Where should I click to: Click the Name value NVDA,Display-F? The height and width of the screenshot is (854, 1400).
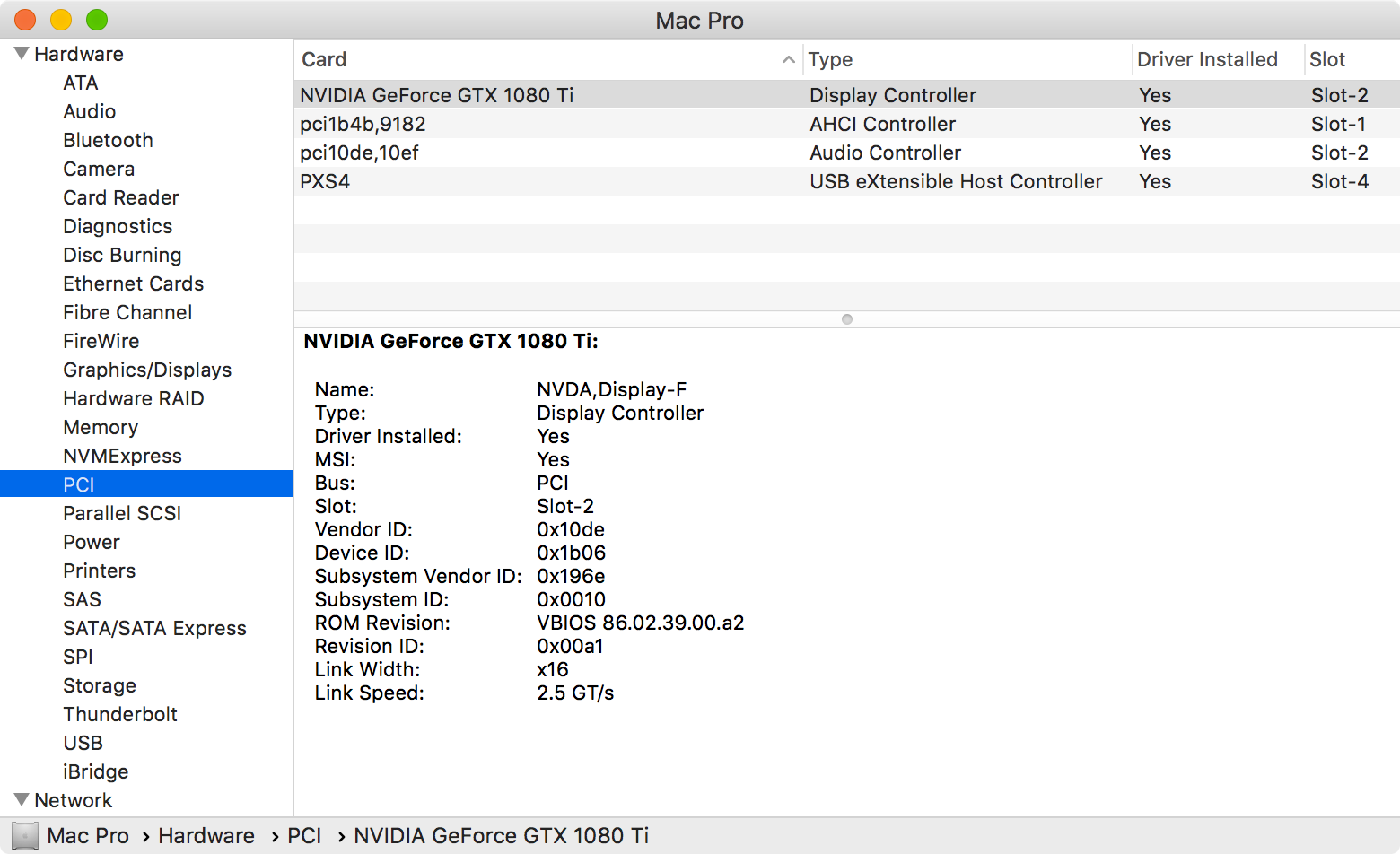pyautogui.click(x=612, y=389)
